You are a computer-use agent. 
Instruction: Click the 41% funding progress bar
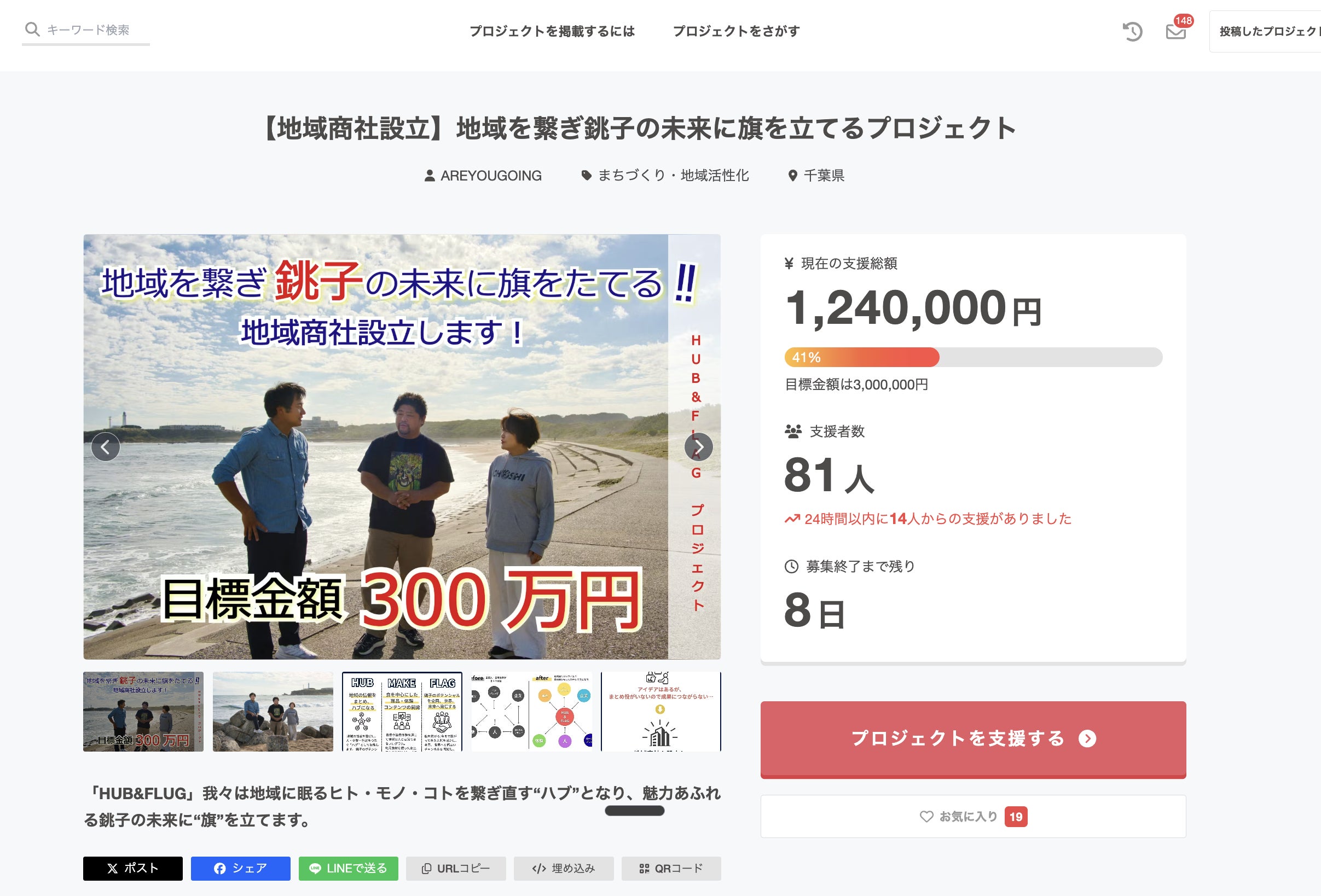pos(973,357)
